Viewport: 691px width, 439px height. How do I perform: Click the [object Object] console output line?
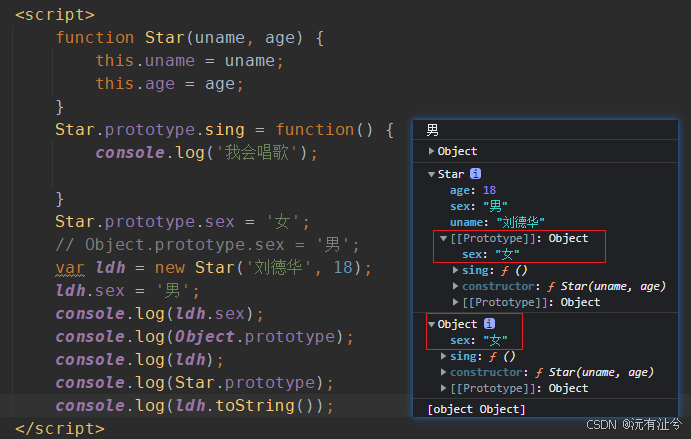tap(476, 409)
